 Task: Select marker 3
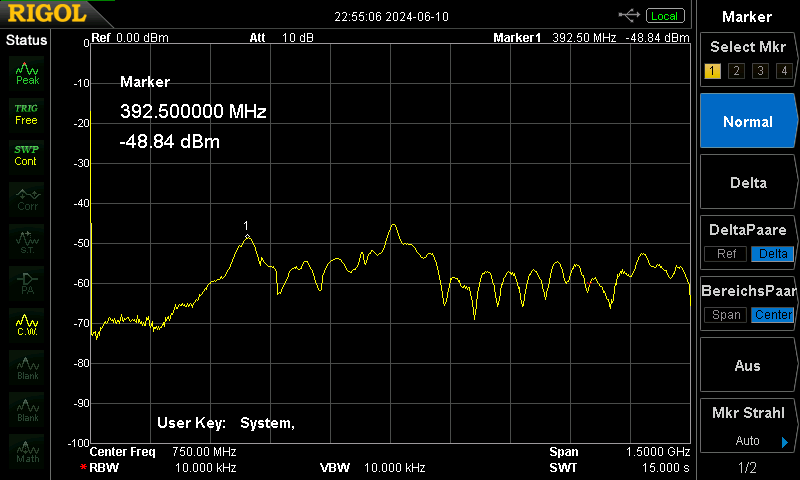tap(760, 71)
